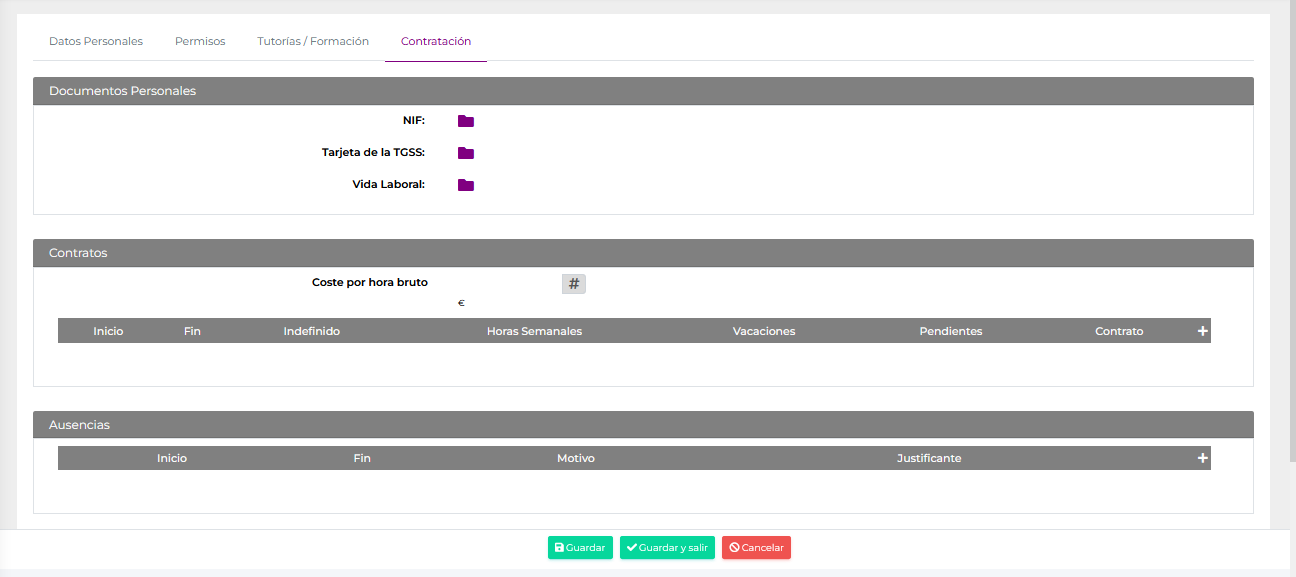Cancel changes with the Cancelar button

[x=756, y=548]
